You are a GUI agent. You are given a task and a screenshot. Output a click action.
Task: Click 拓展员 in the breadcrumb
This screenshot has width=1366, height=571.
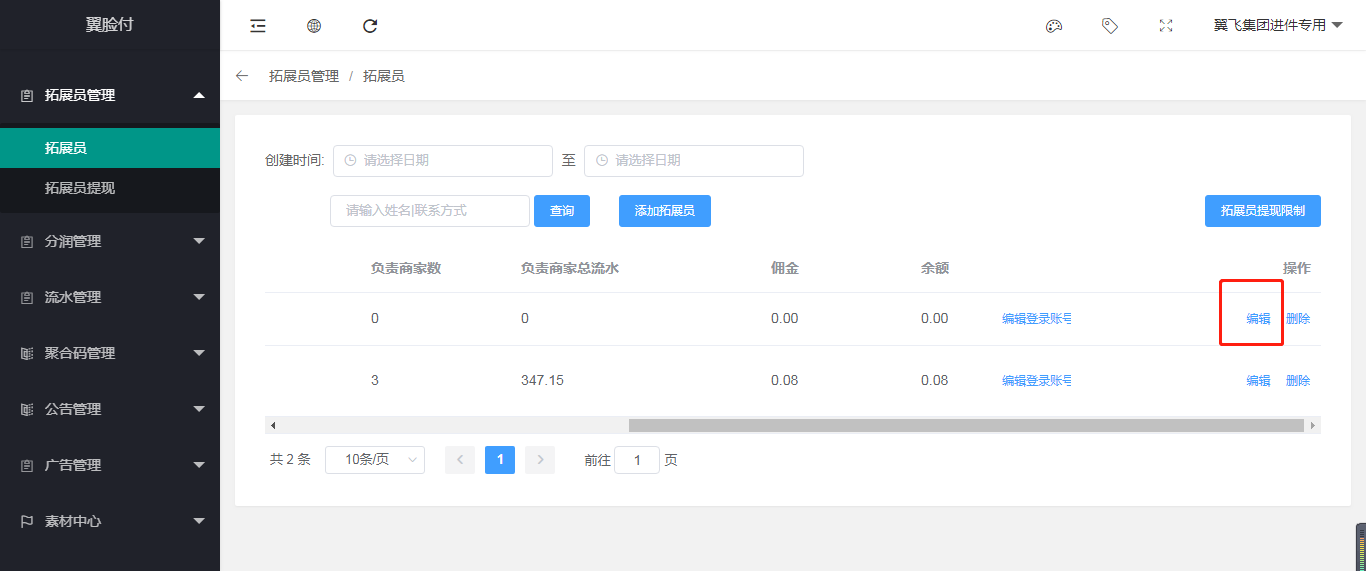pyautogui.click(x=384, y=76)
